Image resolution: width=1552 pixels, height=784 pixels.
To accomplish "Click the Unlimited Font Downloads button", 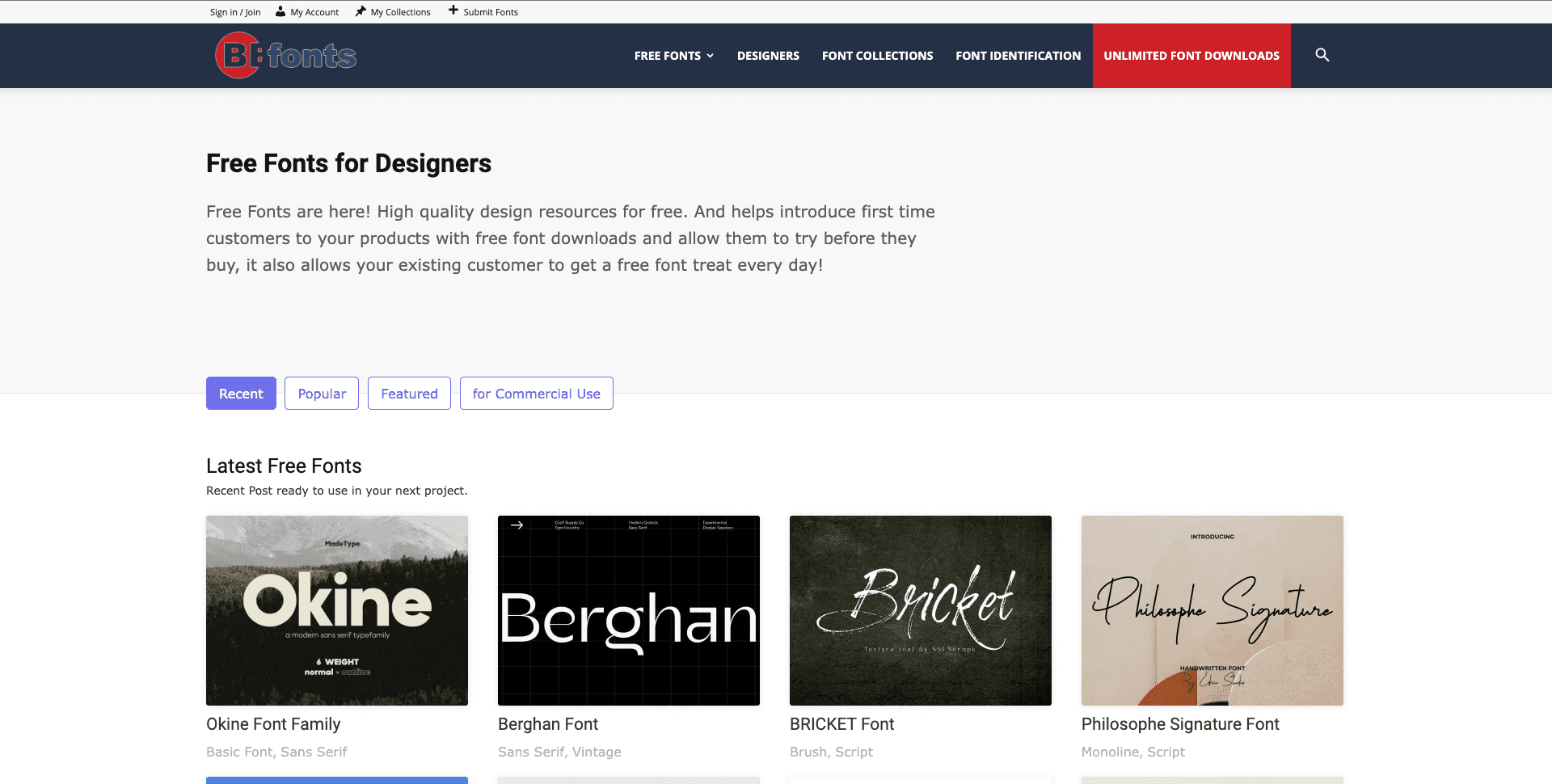I will point(1191,56).
